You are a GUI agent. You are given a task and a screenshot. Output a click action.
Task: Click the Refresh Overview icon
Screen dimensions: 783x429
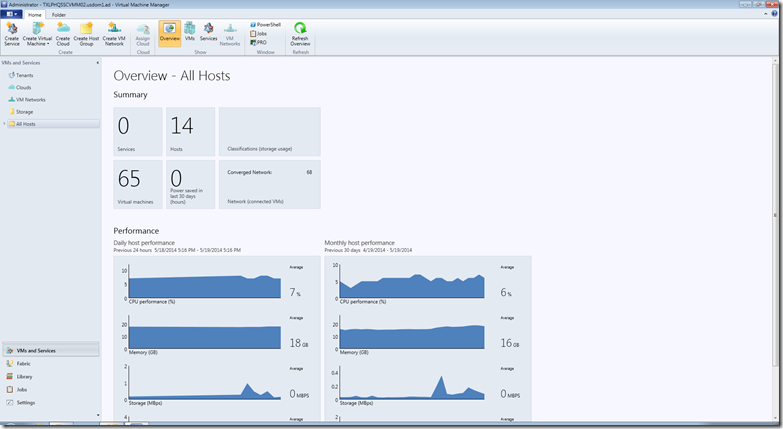(300, 34)
